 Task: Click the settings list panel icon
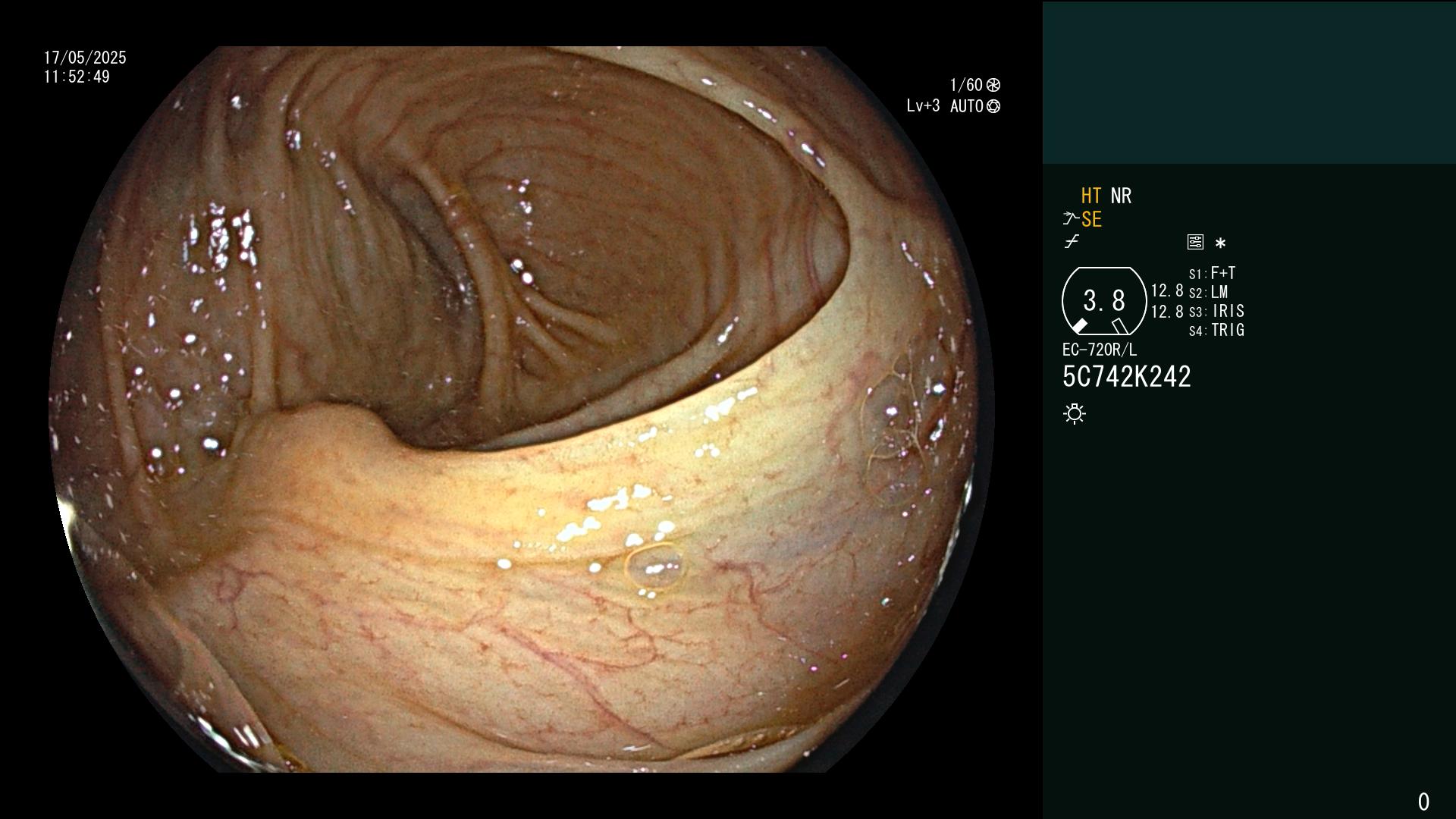[1195, 242]
